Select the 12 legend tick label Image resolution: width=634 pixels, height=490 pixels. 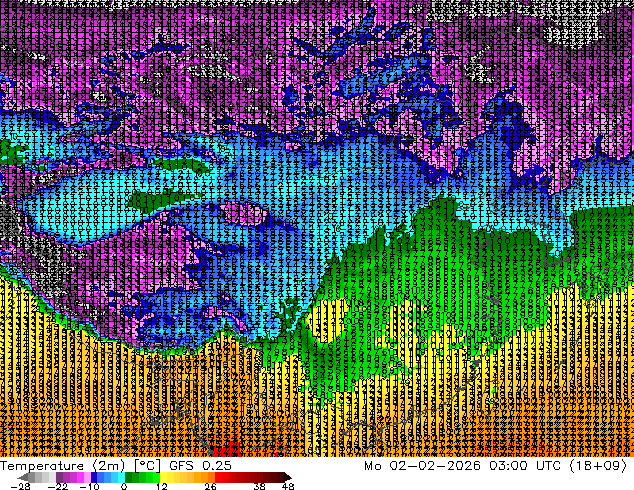pyautogui.click(x=161, y=486)
